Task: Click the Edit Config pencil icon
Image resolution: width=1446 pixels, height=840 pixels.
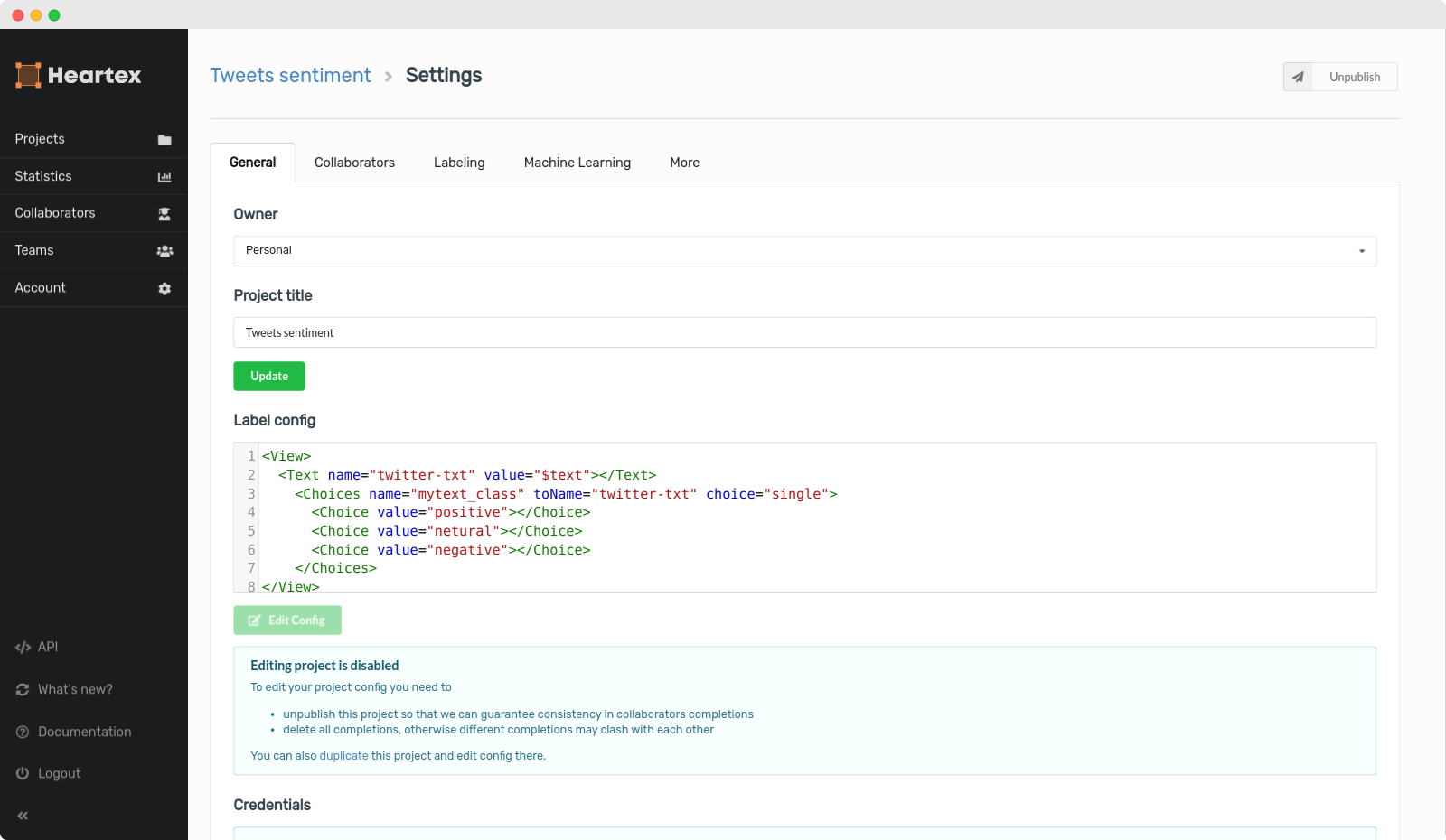Action: tap(255, 621)
